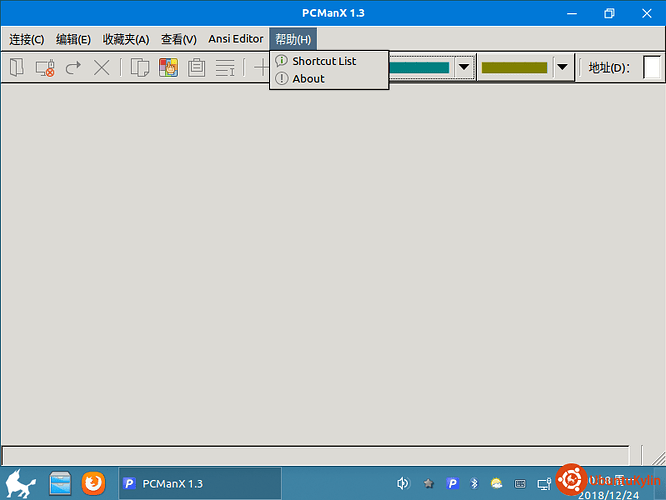This screenshot has width=666, height=500.
Task: Open Shortcut List from Help menu
Action: pyautogui.click(x=329, y=61)
